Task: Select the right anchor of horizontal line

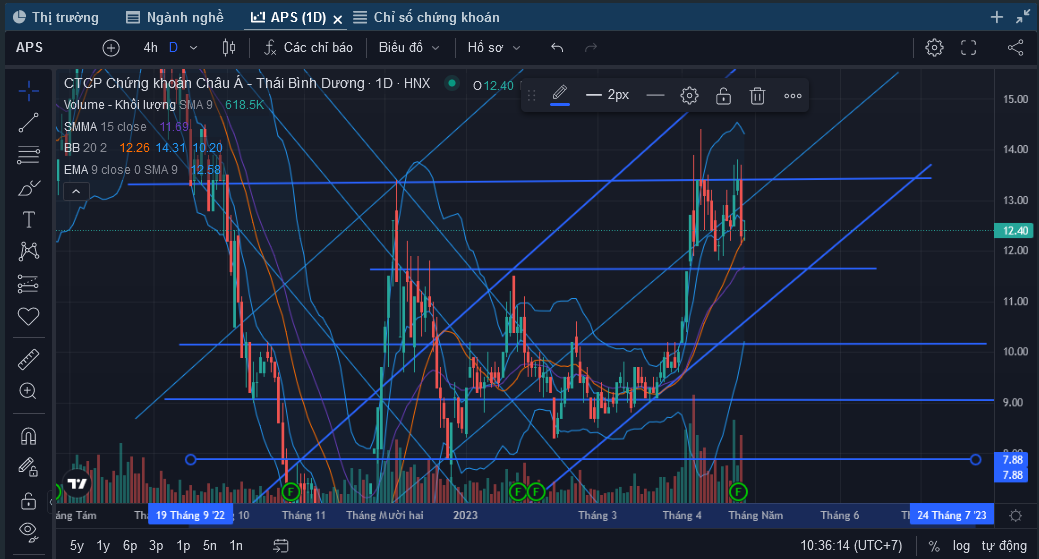Action: click(975, 459)
